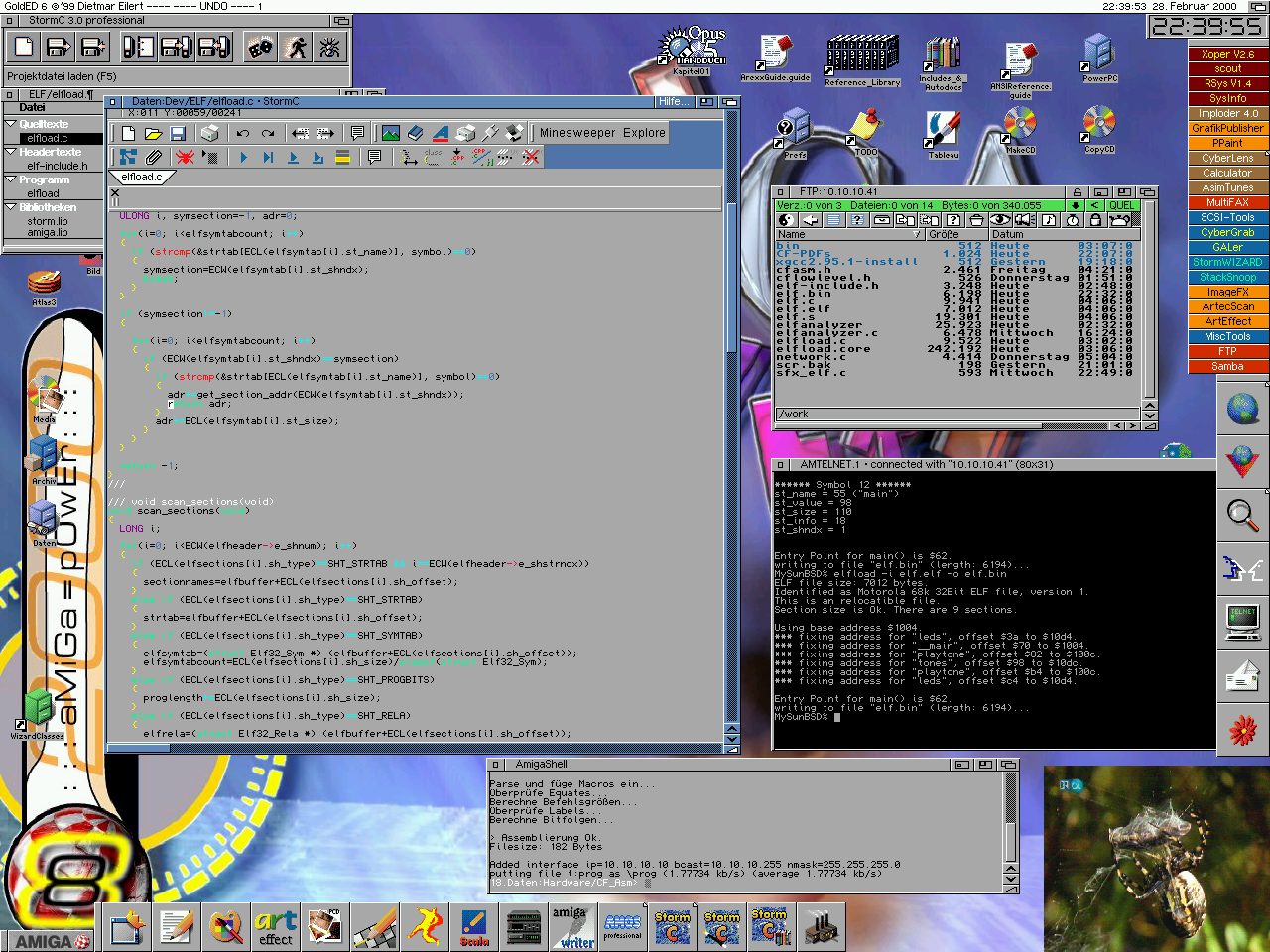
Task: Collapse the Headertexte section in project tree
Action: [x=10, y=152]
